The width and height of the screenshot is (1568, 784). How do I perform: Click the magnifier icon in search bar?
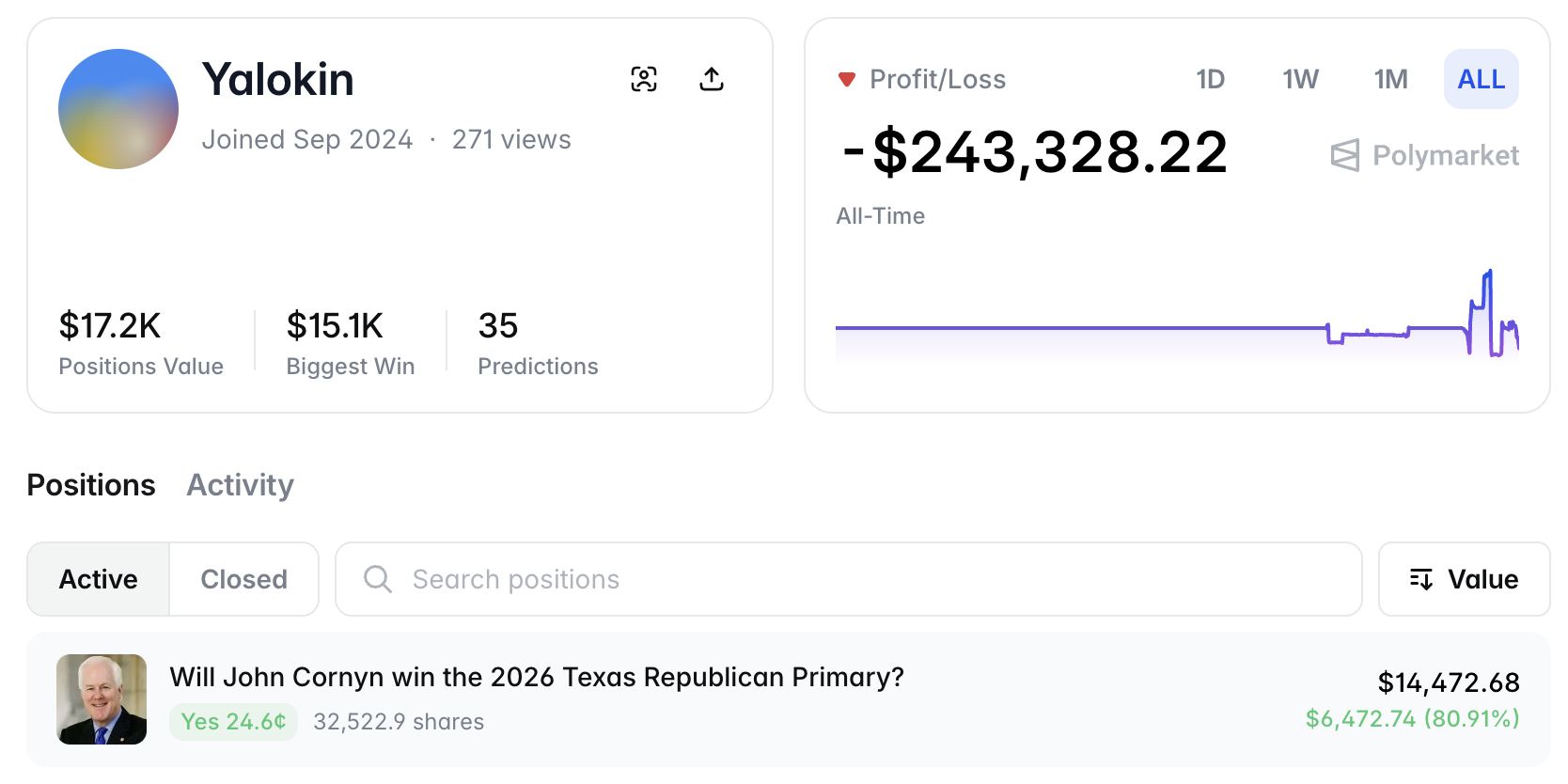point(378,579)
